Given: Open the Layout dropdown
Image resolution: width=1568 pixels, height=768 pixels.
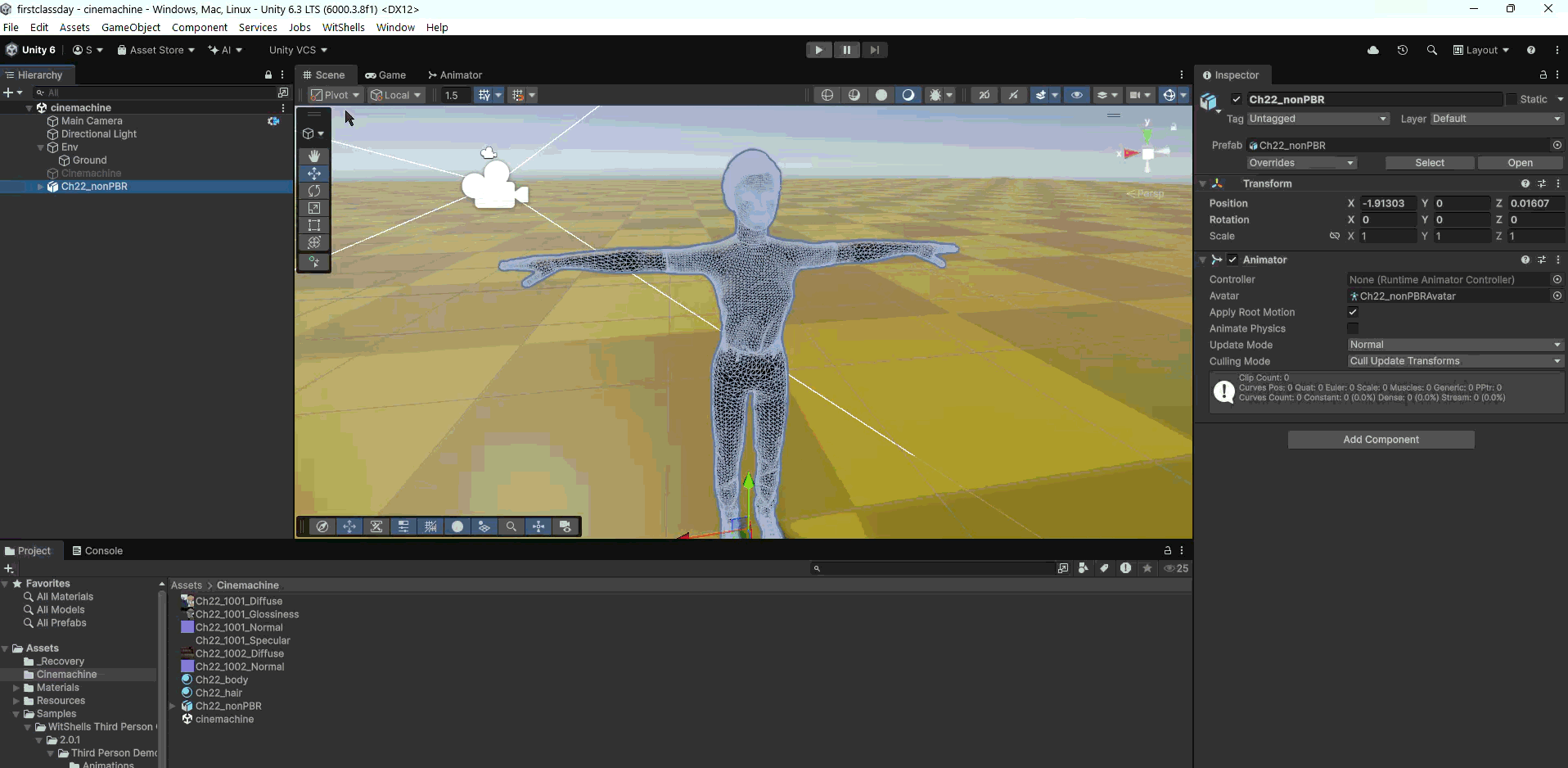Looking at the screenshot, I should click(x=1481, y=50).
